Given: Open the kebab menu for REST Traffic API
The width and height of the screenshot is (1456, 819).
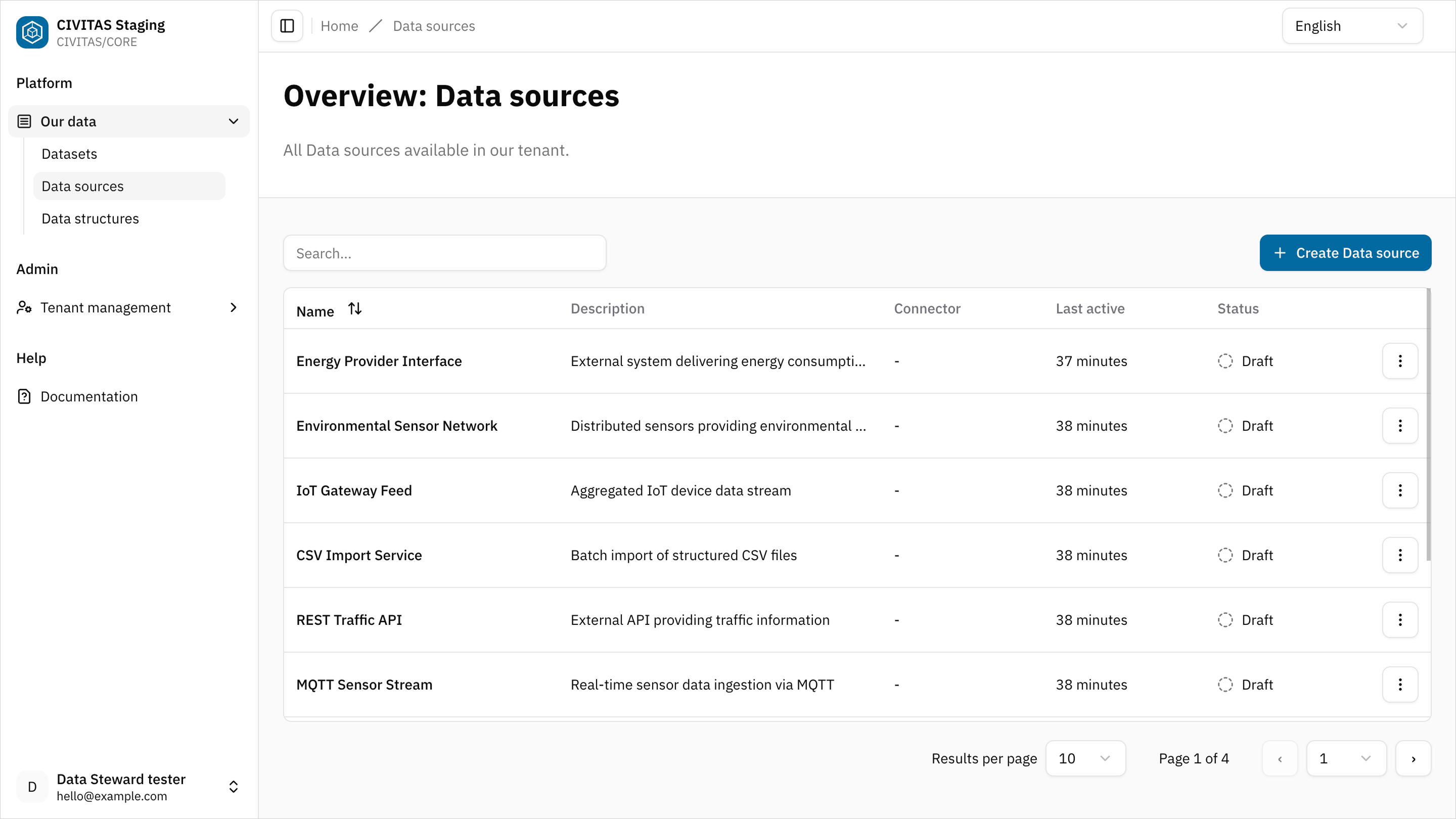Looking at the screenshot, I should point(1400,619).
